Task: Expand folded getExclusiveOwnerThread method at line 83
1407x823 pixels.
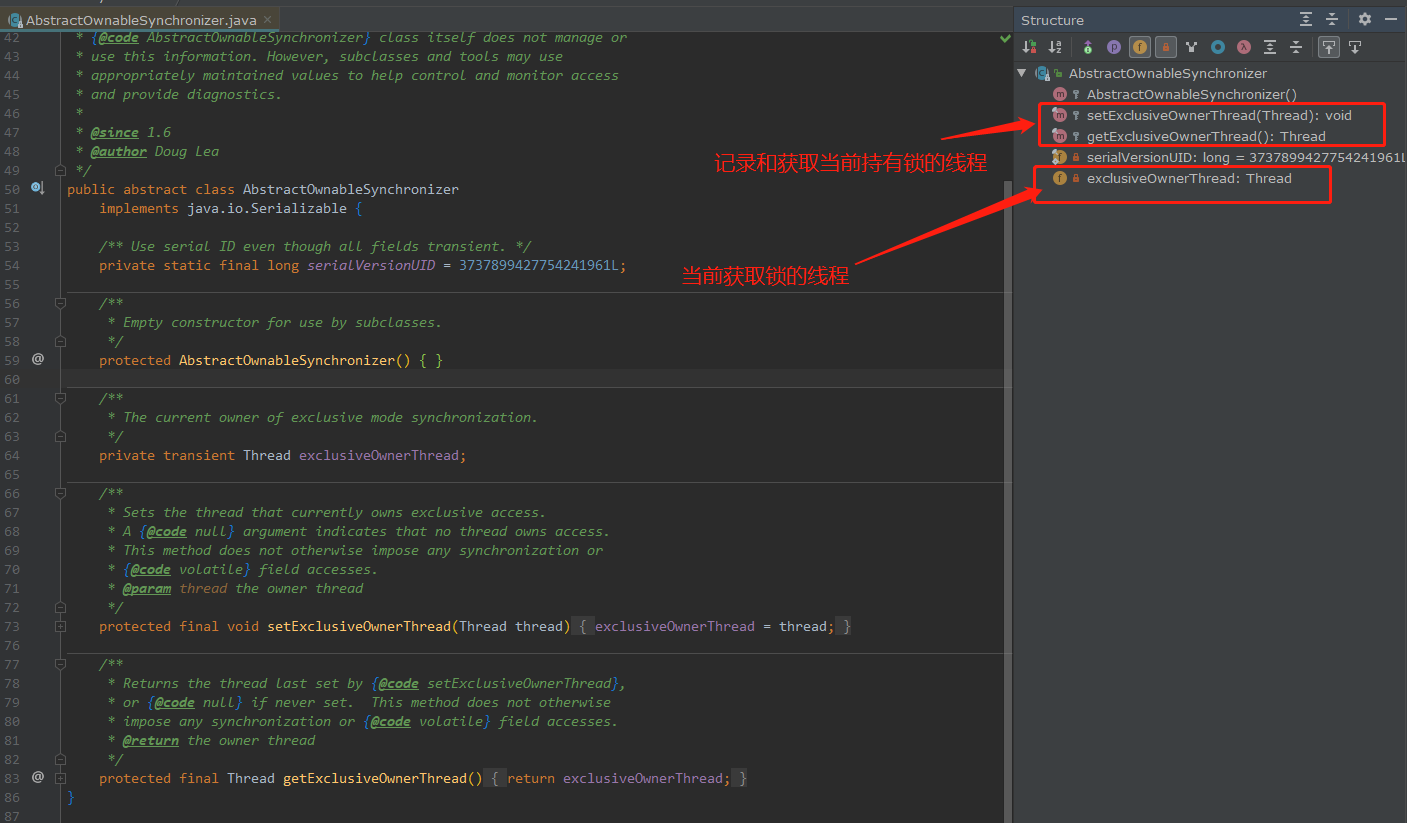Action: click(x=60, y=778)
